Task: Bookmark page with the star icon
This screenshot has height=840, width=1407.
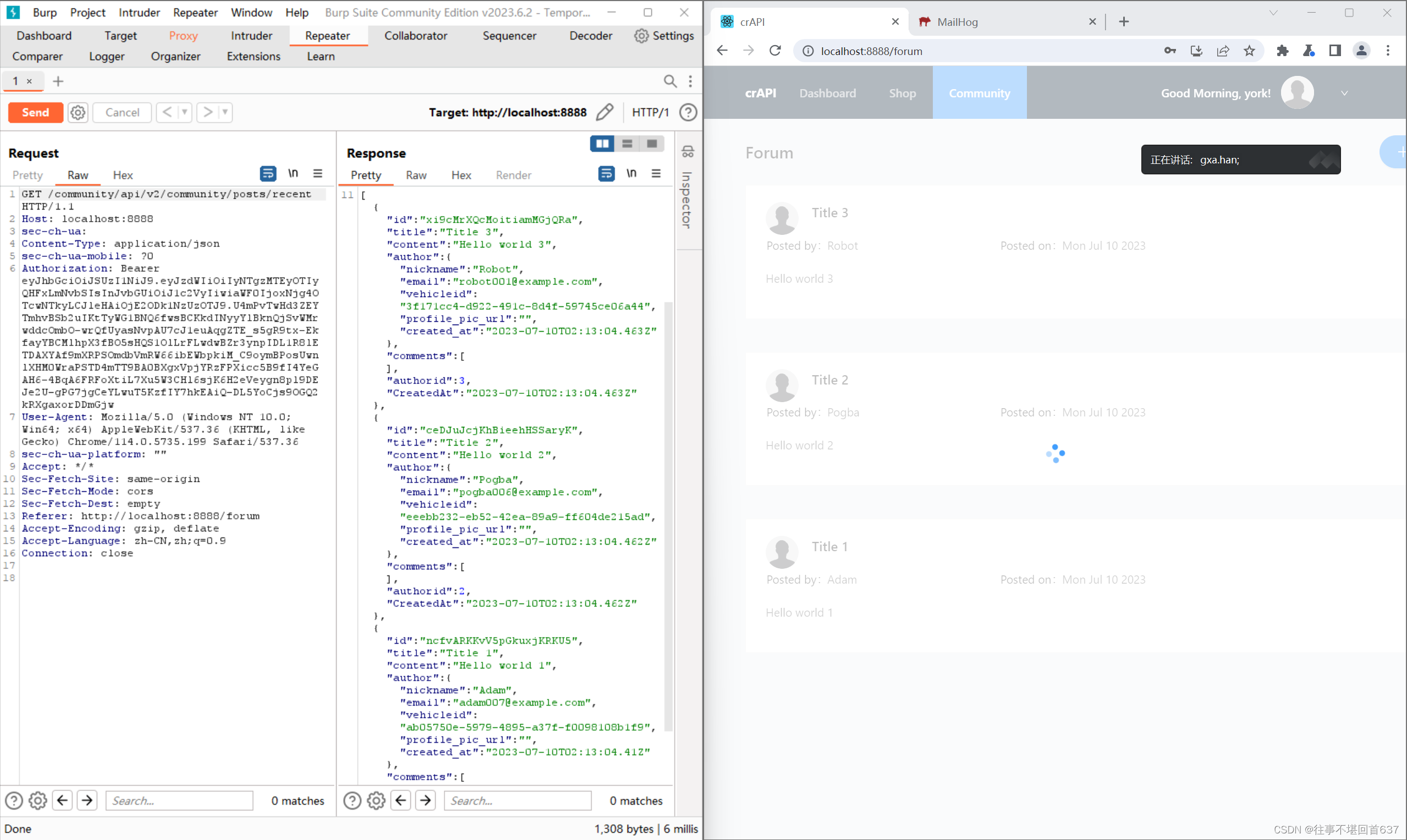Action: (1249, 51)
